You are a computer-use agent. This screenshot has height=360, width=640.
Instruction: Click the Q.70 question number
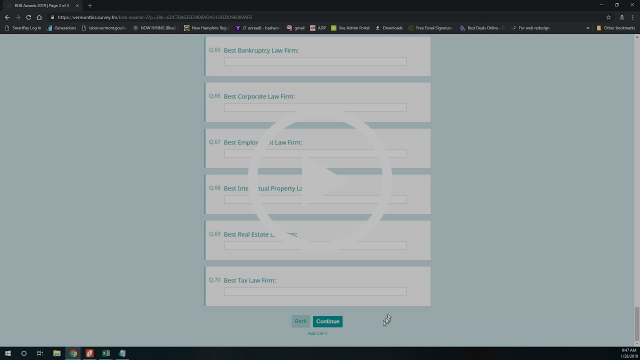(214, 280)
